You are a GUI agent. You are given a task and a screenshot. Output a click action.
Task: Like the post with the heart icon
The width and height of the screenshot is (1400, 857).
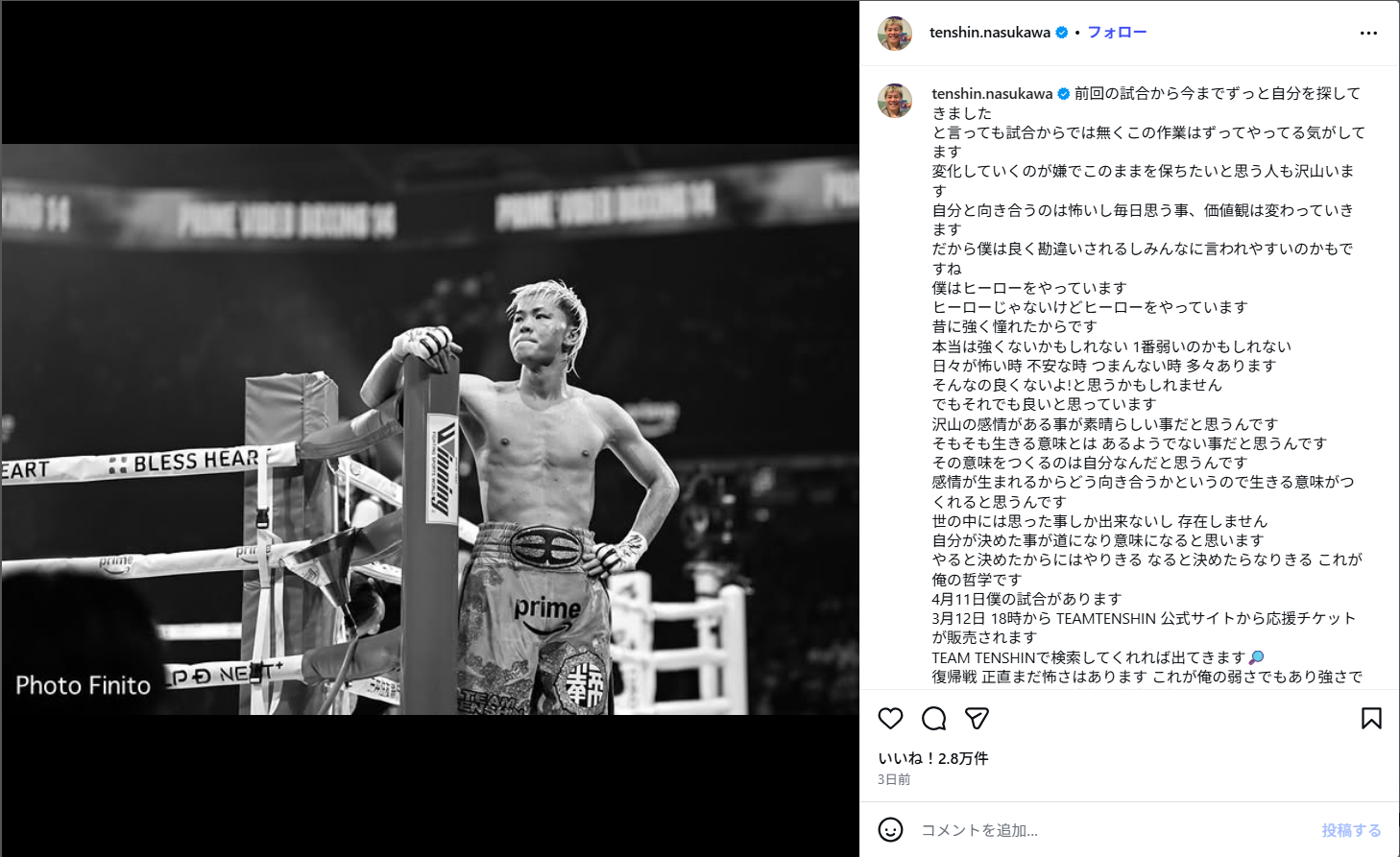[x=891, y=719]
